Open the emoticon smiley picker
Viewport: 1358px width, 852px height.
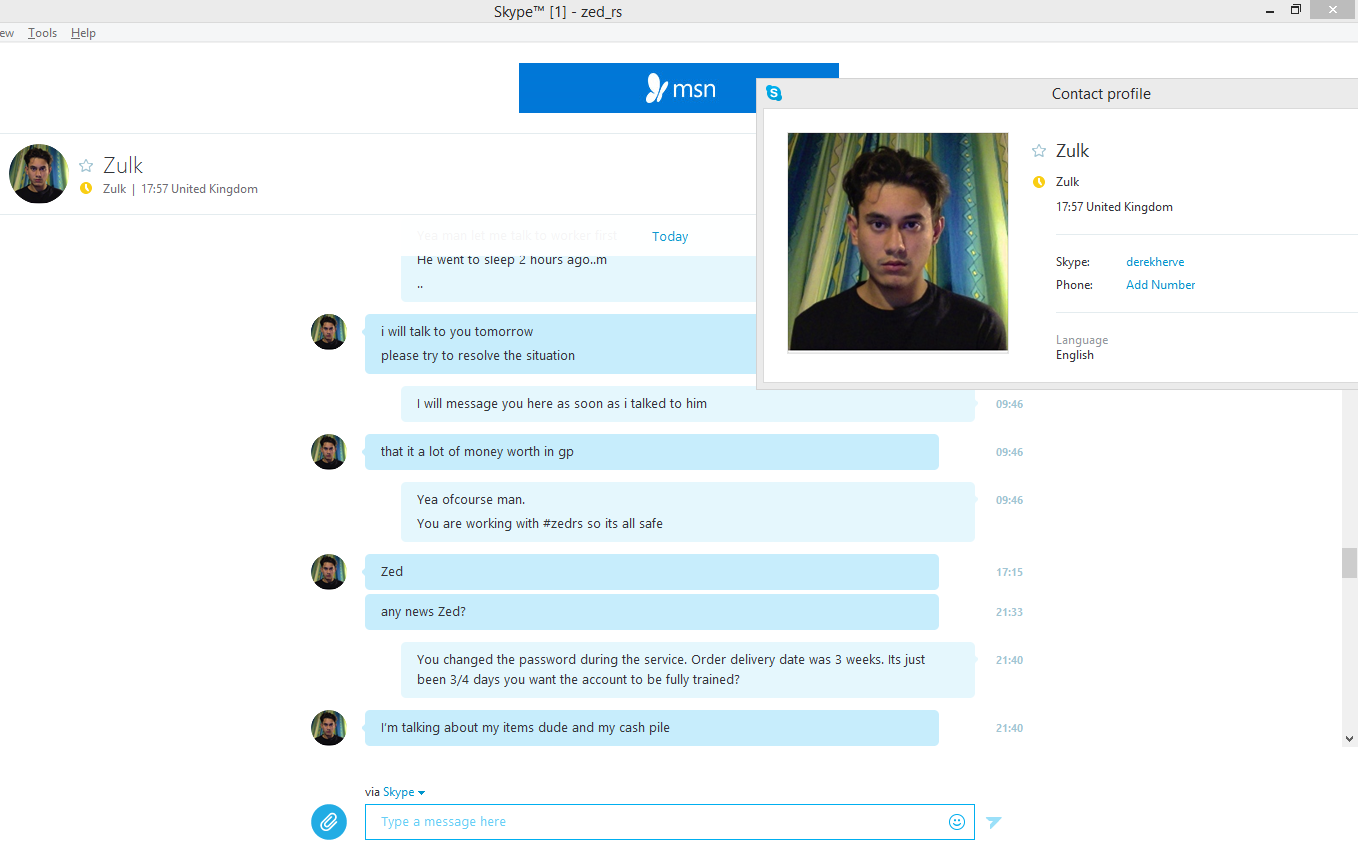(x=957, y=822)
